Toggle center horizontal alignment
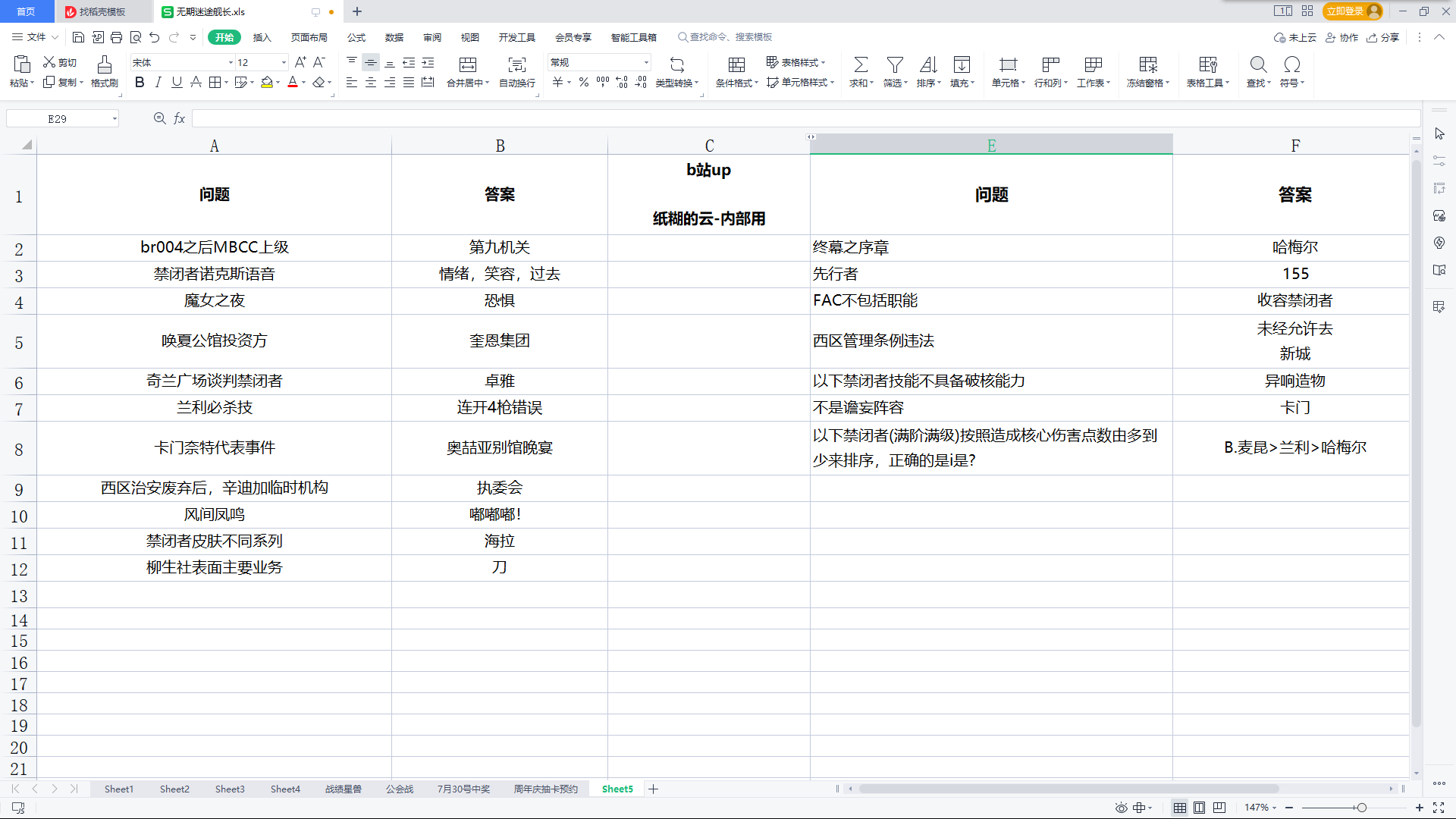1456x819 pixels. 371,82
